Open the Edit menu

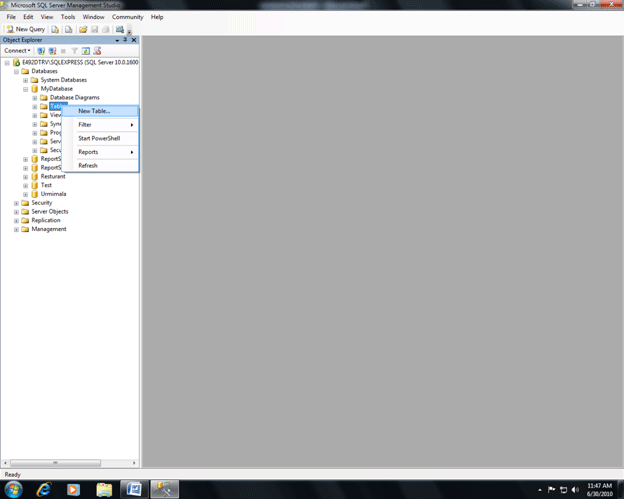pyautogui.click(x=28, y=17)
